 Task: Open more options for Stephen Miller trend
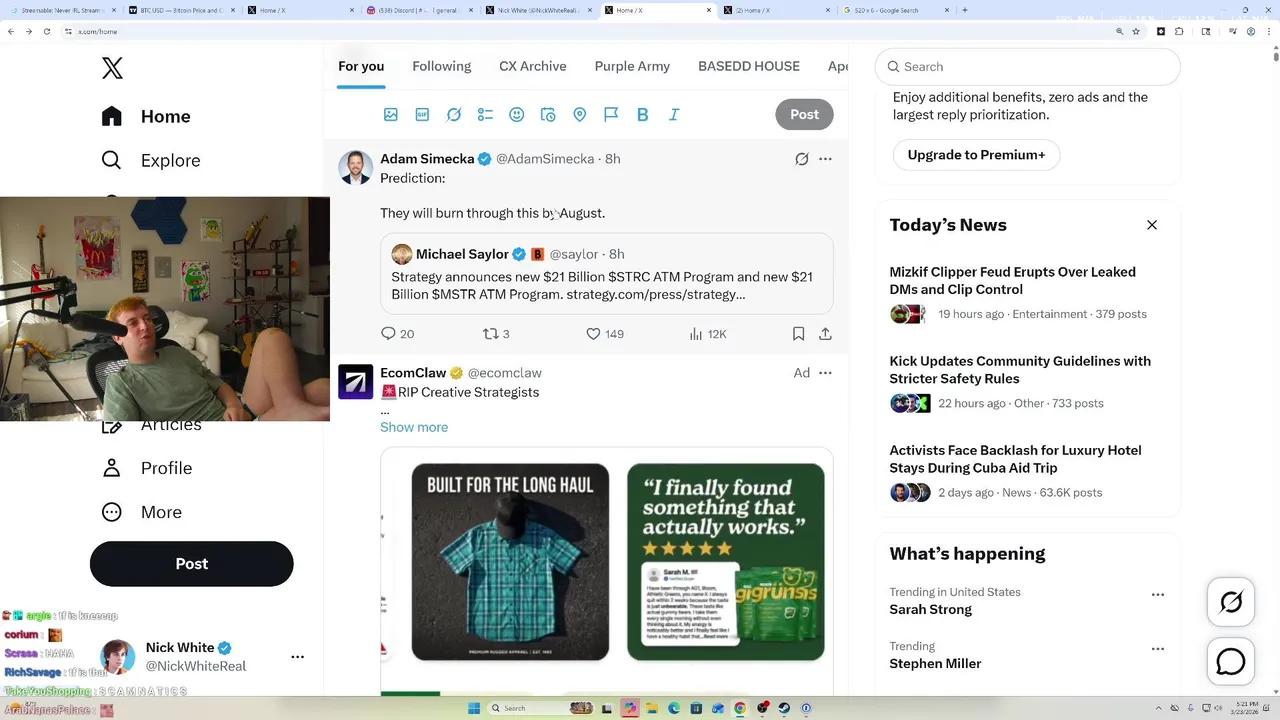click(1158, 649)
